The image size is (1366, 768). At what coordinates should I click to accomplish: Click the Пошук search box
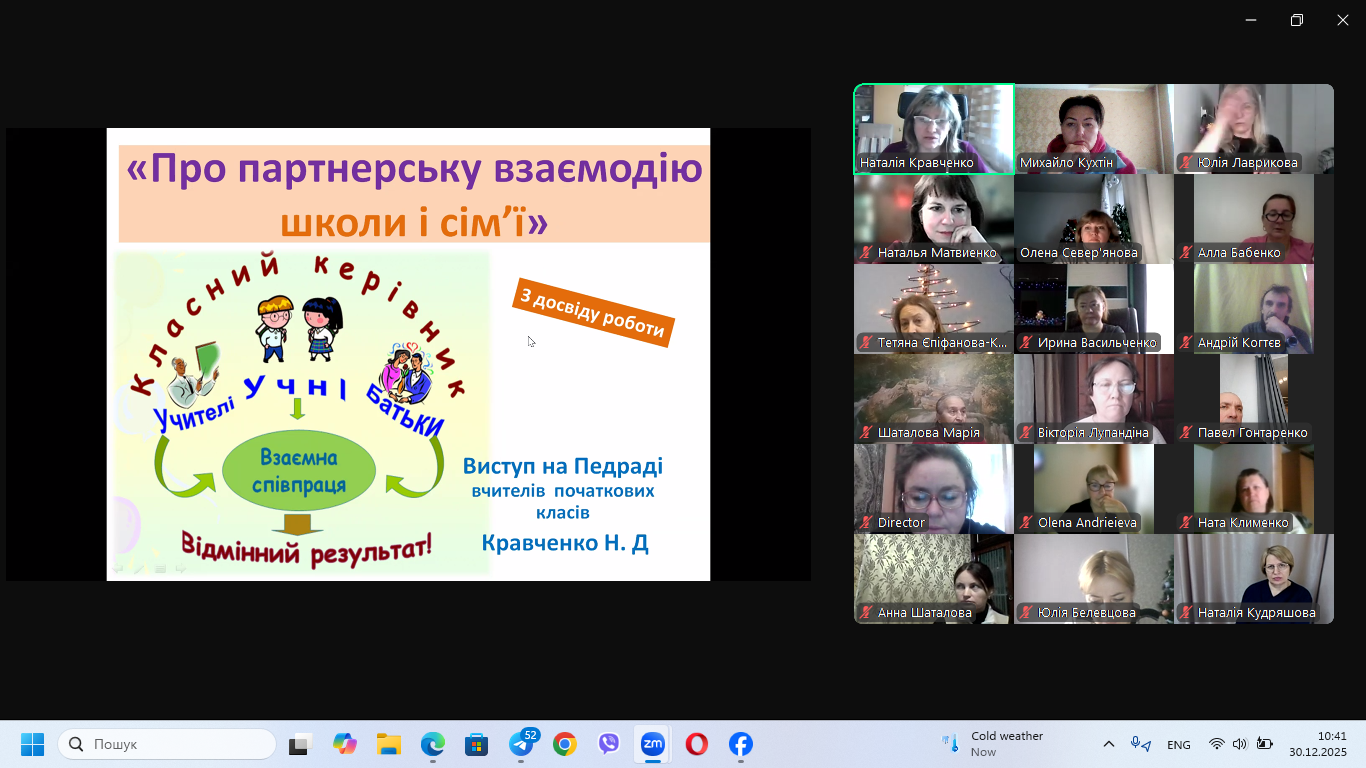[x=168, y=744]
